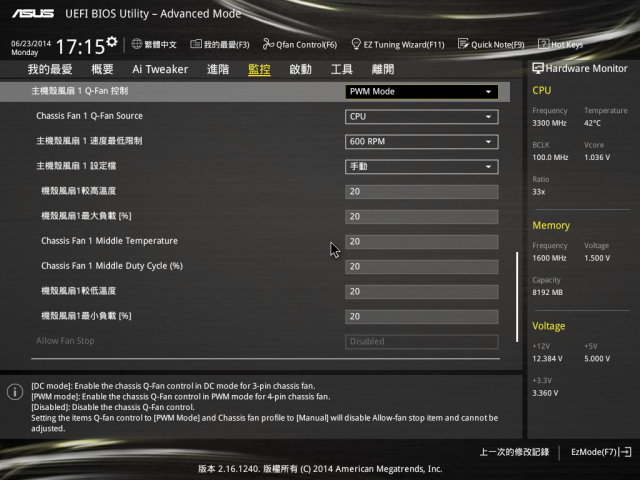Image resolution: width=640 pixels, height=480 pixels.
Task: Click the 機殼風扇1最小負載 [%] value field
Action: click(x=422, y=317)
